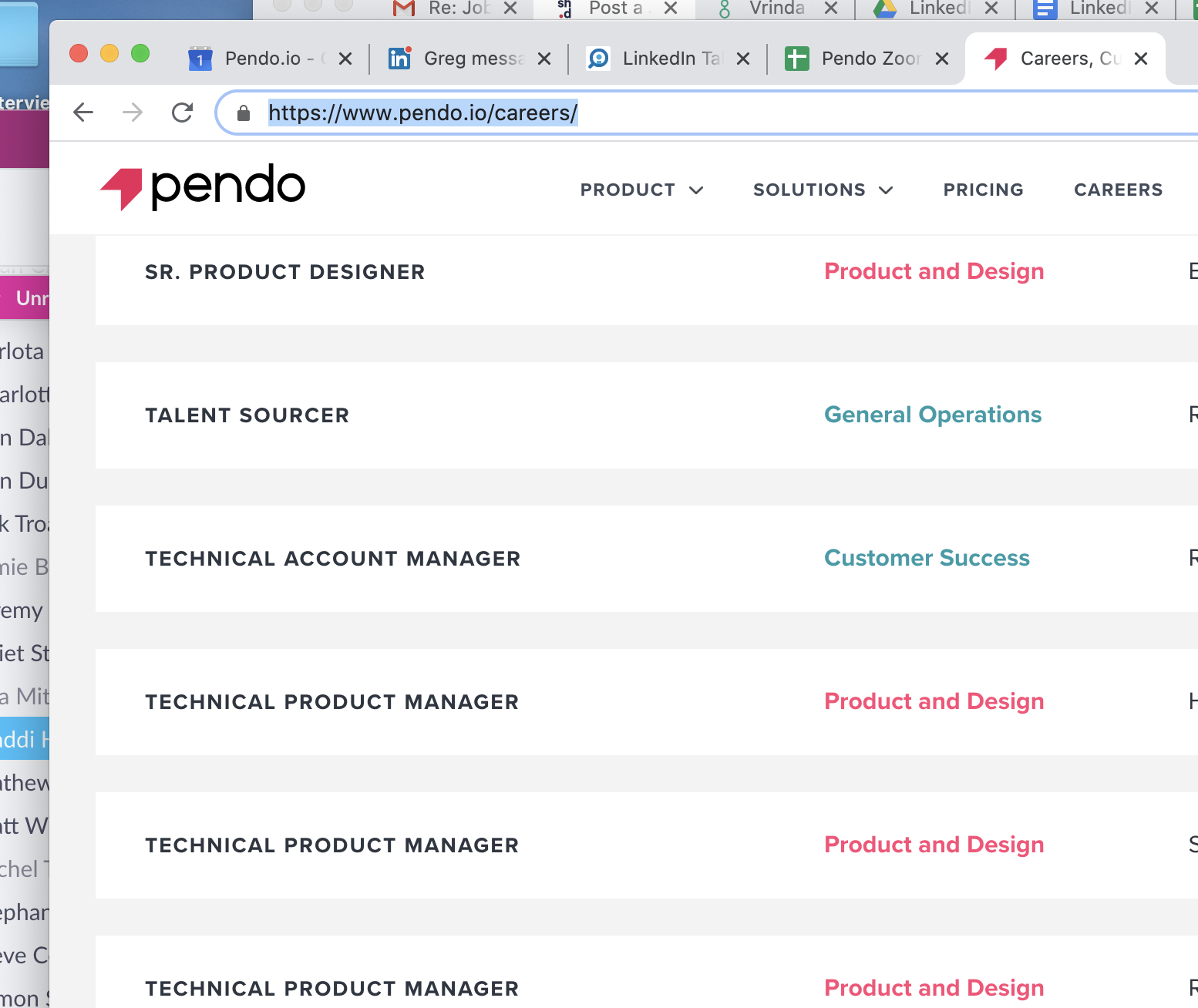Click the Customer Success department link
The width and height of the screenshot is (1198, 1008).
tap(927, 558)
